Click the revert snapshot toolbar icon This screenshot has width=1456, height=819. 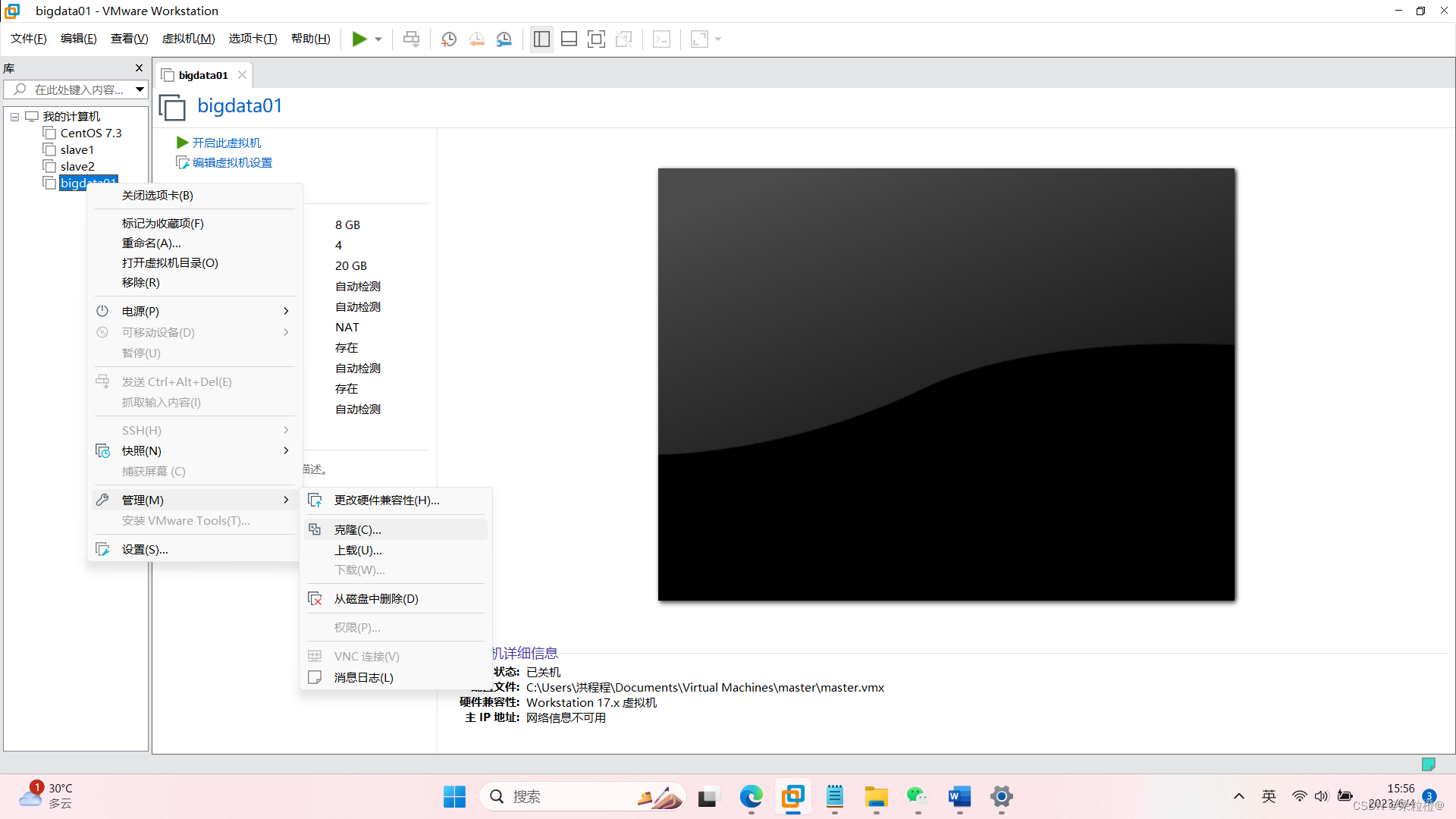point(477,39)
